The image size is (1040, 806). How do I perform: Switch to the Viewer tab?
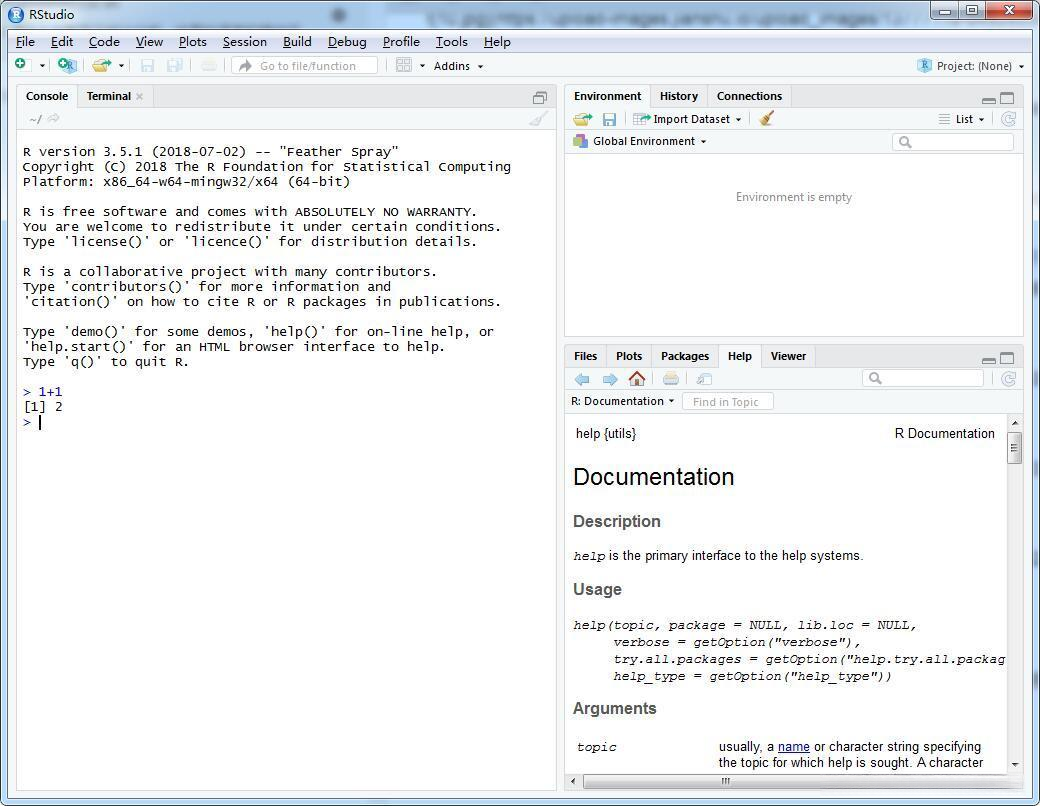click(x=788, y=356)
